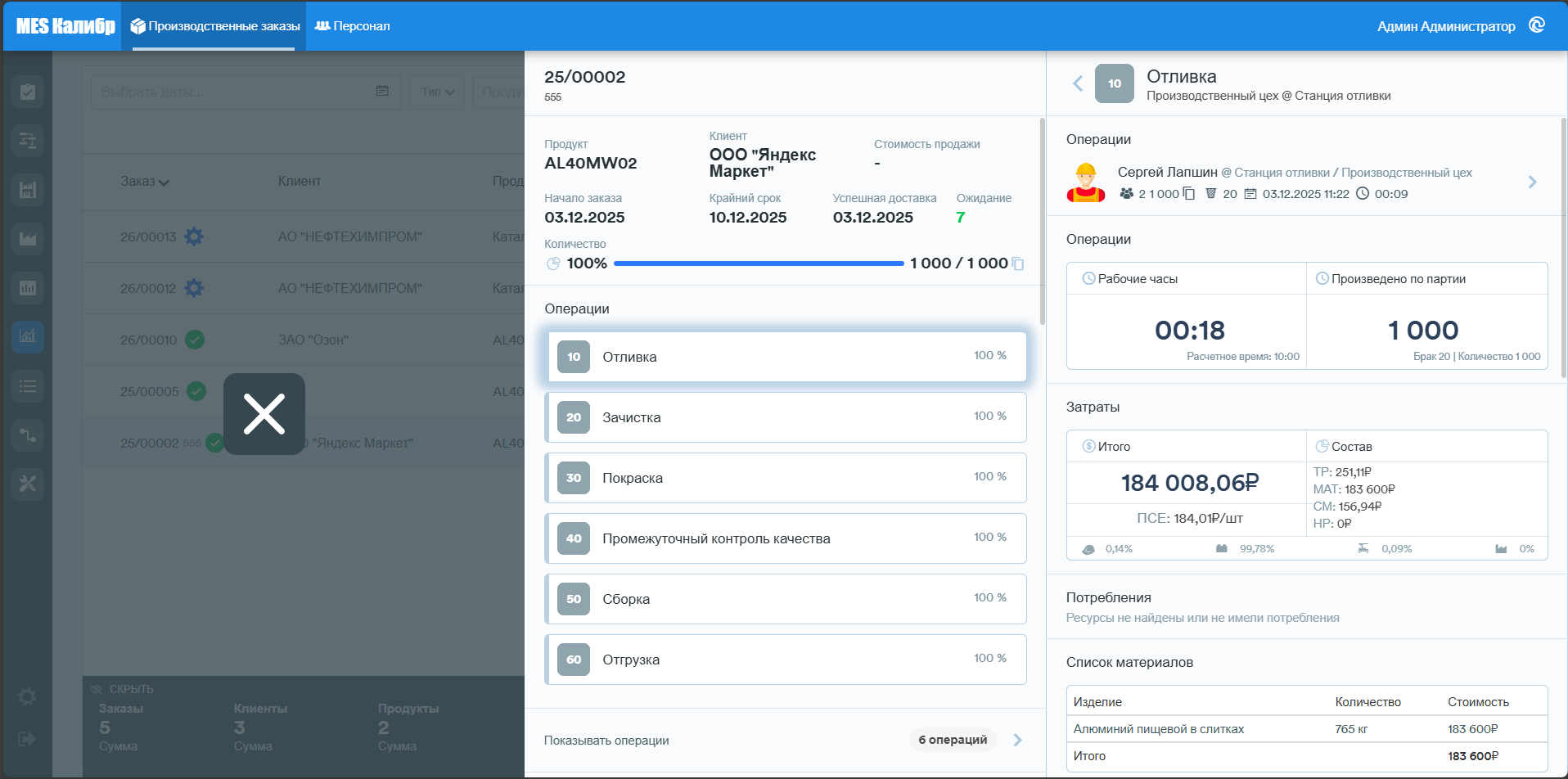Viewport: 1568px width, 779px height.
Task: Select operation 50 Сборка
Action: 786,599
